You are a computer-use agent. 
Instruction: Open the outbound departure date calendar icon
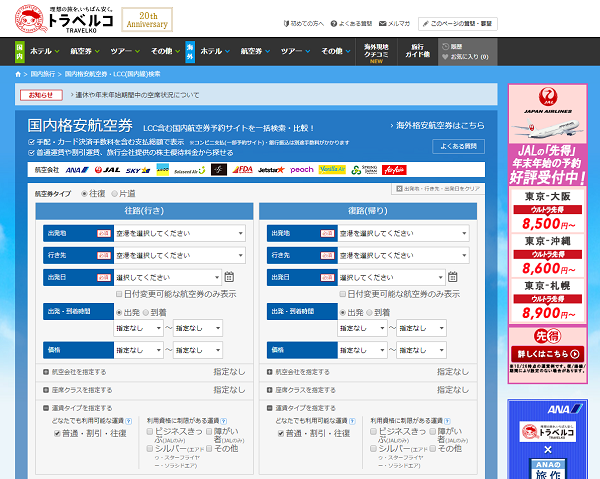click(229, 277)
